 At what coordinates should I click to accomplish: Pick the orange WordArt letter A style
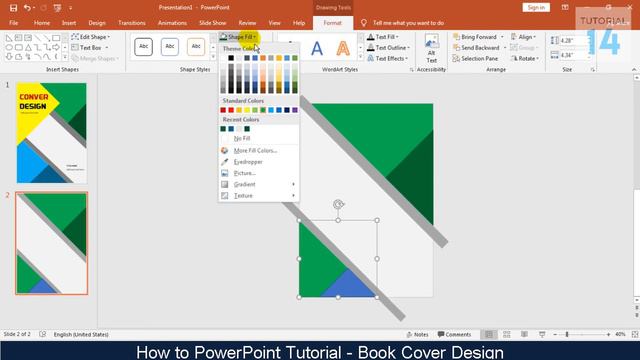[343, 49]
